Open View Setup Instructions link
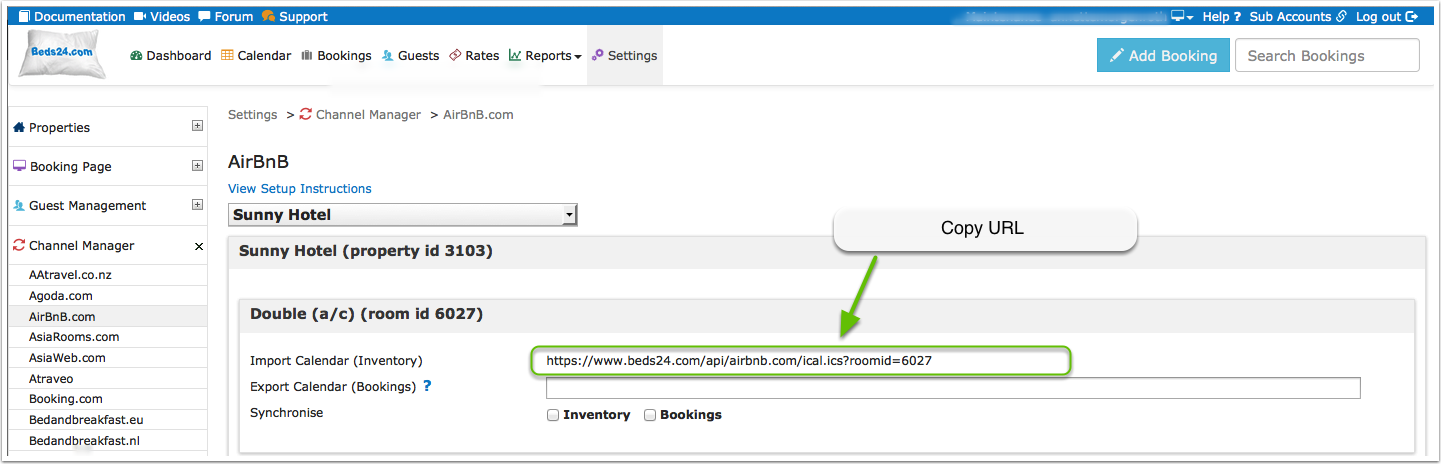The image size is (1441, 464). 300,189
